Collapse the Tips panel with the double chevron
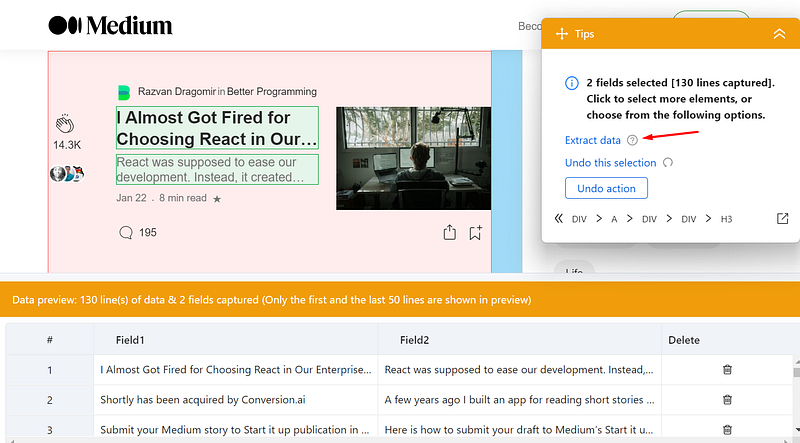The image size is (800, 443). [779, 34]
